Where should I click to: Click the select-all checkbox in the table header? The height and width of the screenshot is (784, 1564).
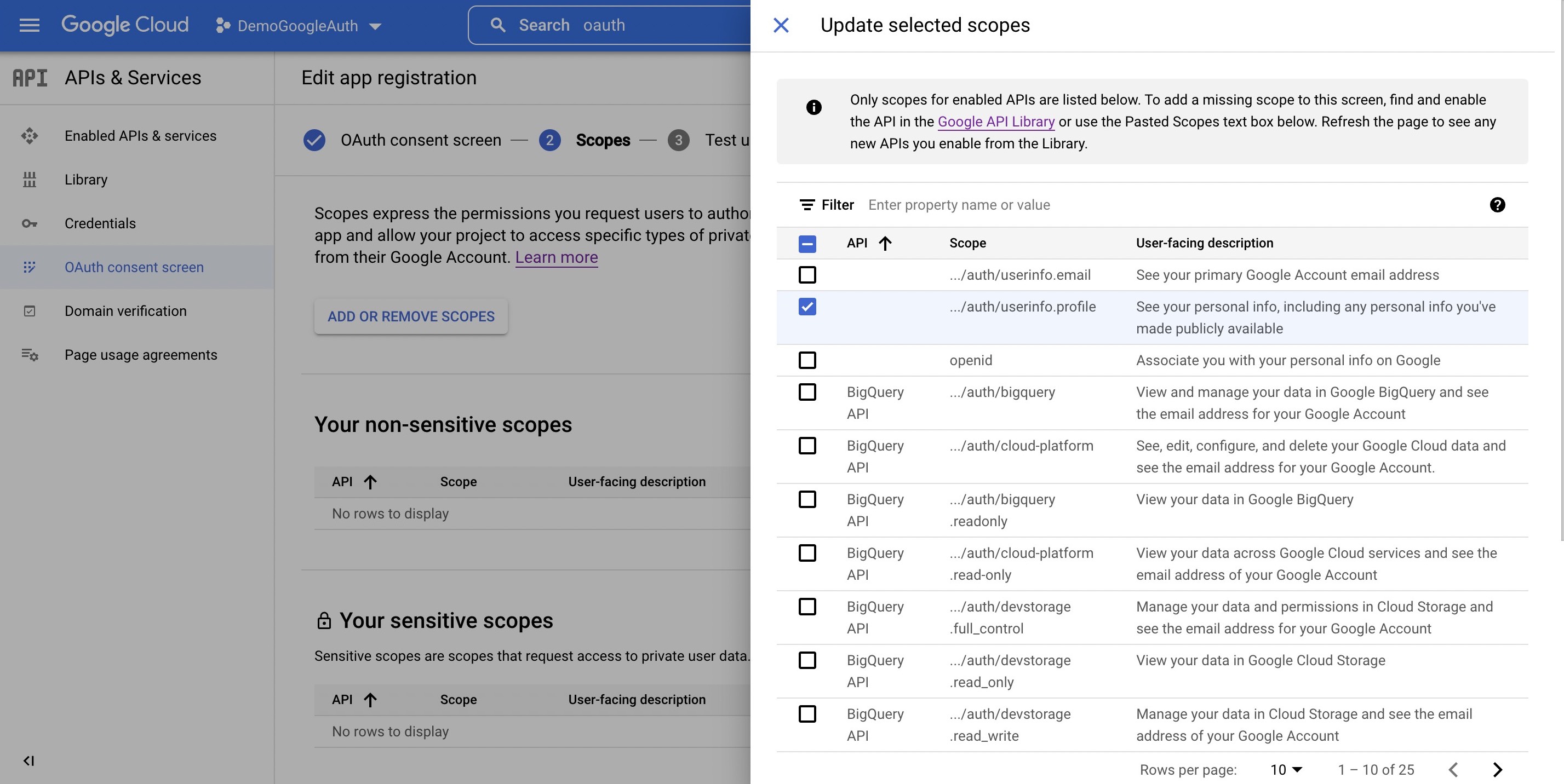click(807, 243)
